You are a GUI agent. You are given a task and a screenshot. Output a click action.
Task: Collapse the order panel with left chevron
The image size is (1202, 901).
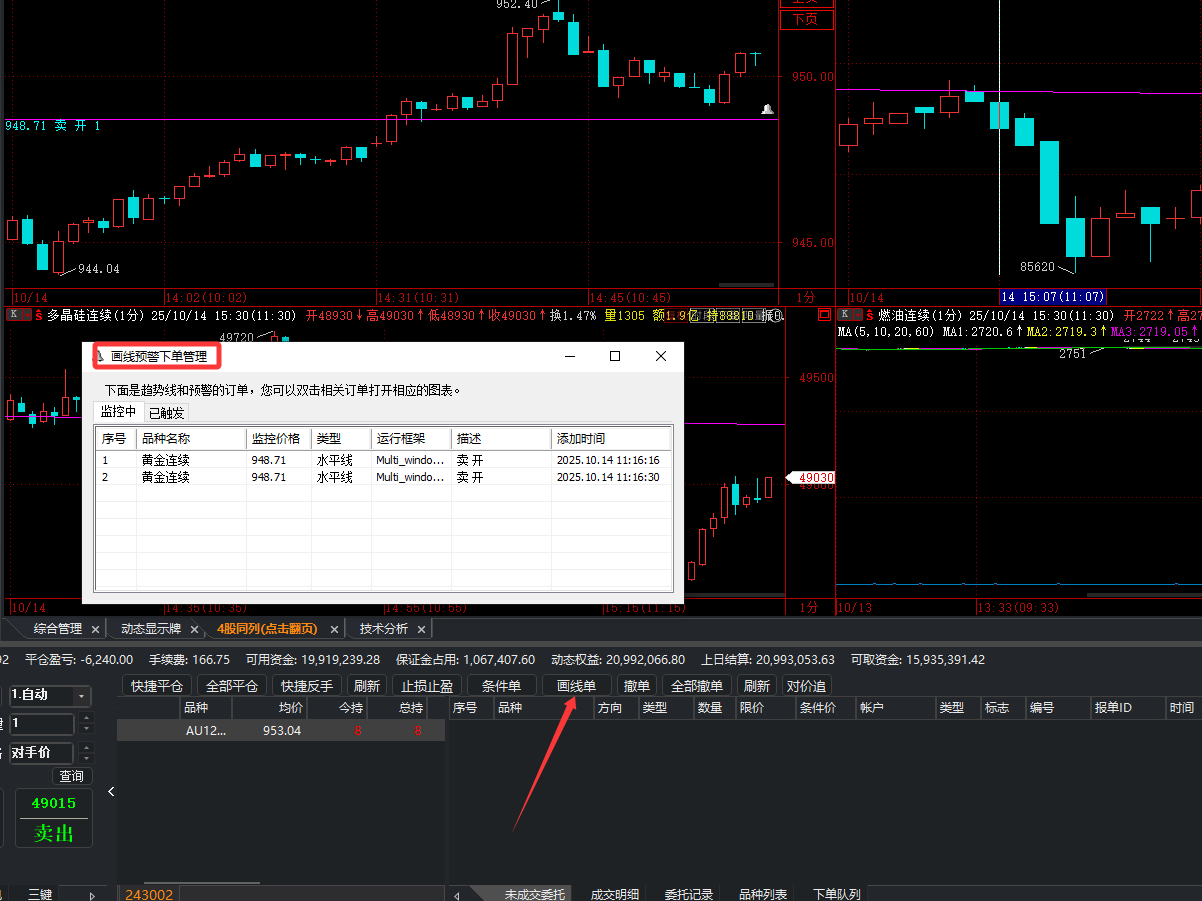pos(111,791)
